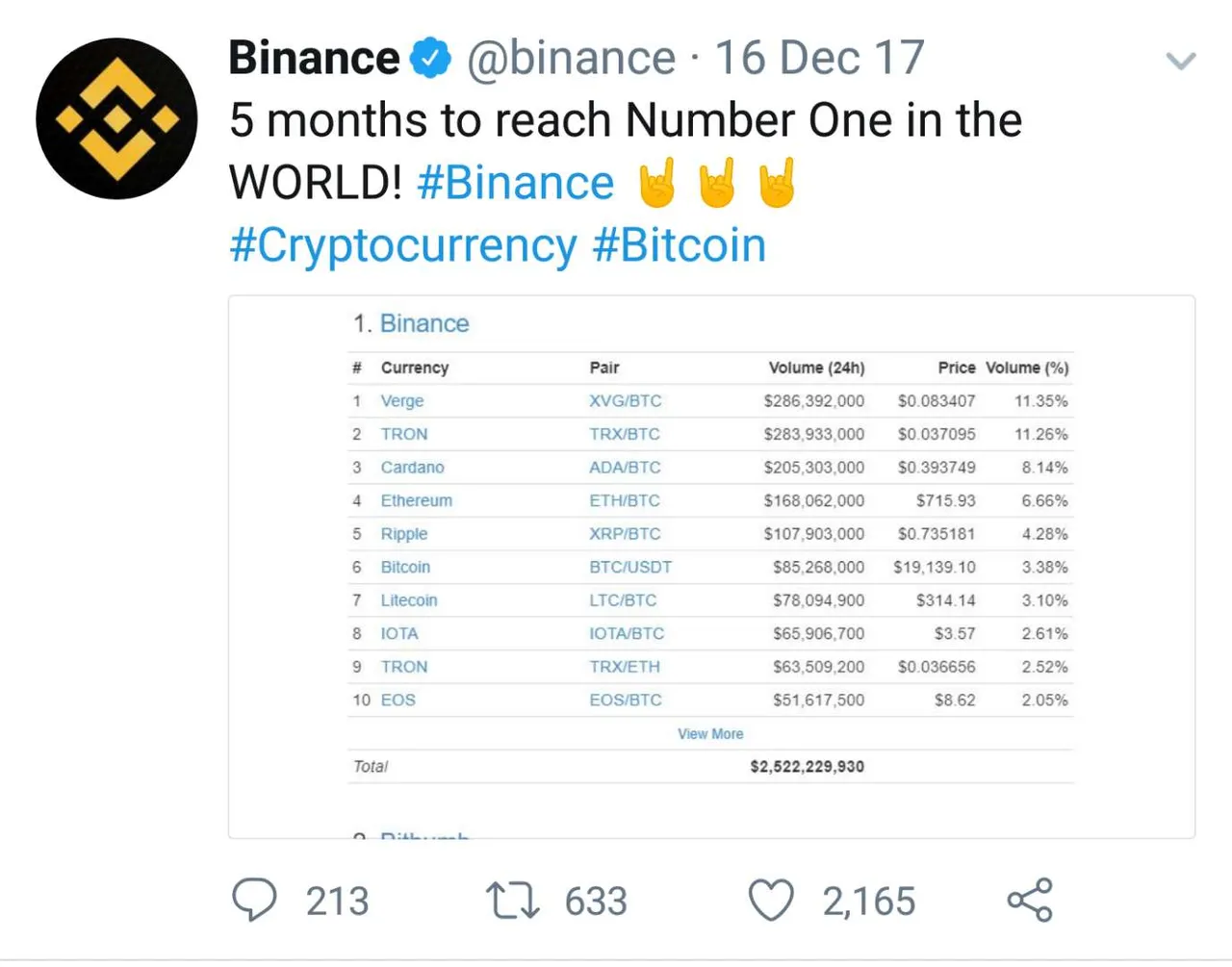Open the #Cryptocurrency hashtag
Viewport: 1232px width, 967px height.
(x=403, y=245)
